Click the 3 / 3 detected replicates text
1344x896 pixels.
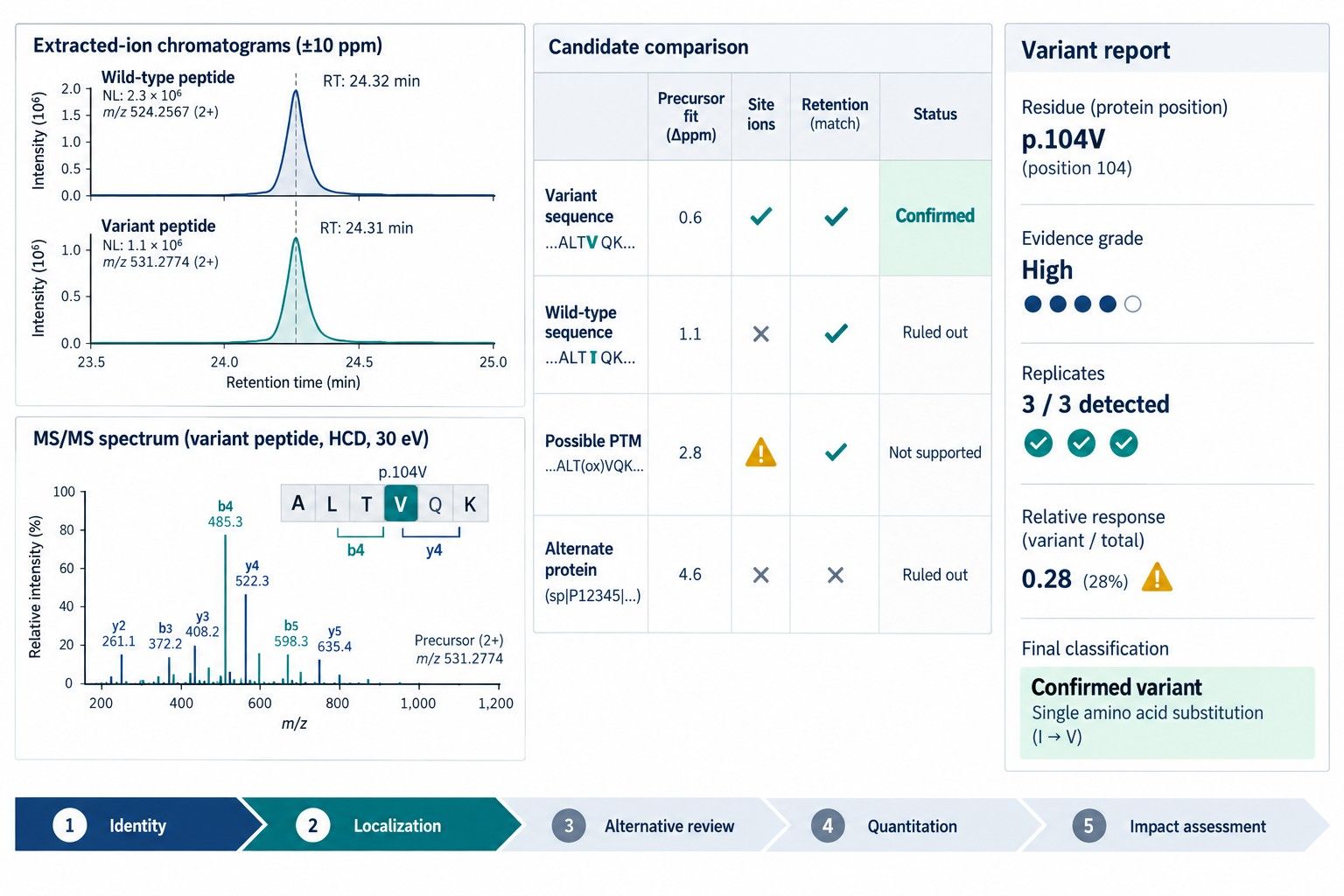point(1095,404)
